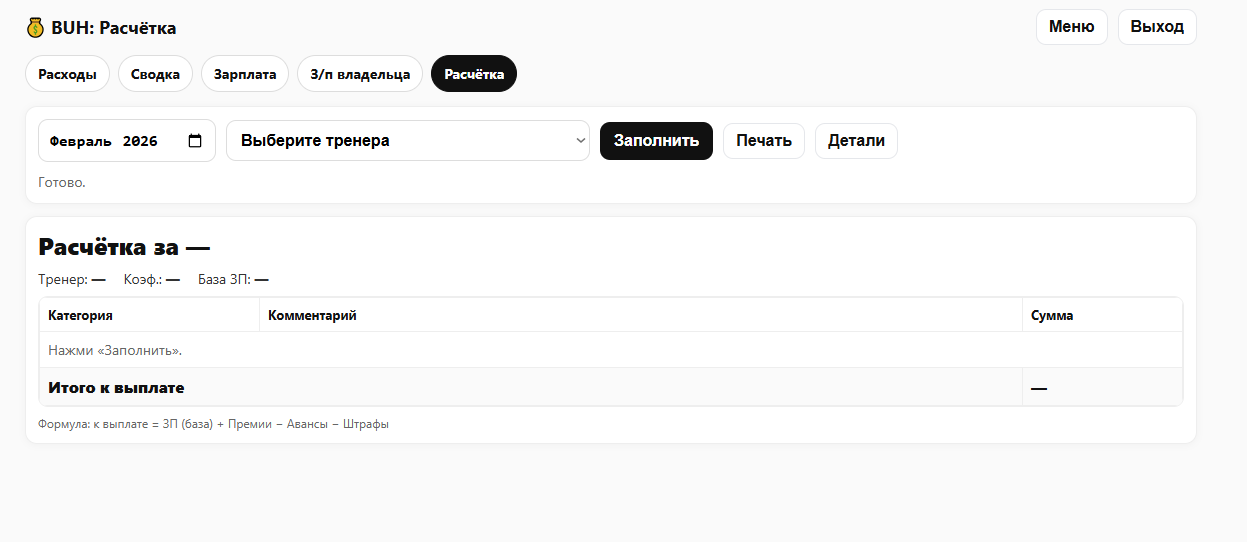Click the Категория column header
1247x542 pixels.
pyautogui.click(x=80, y=315)
